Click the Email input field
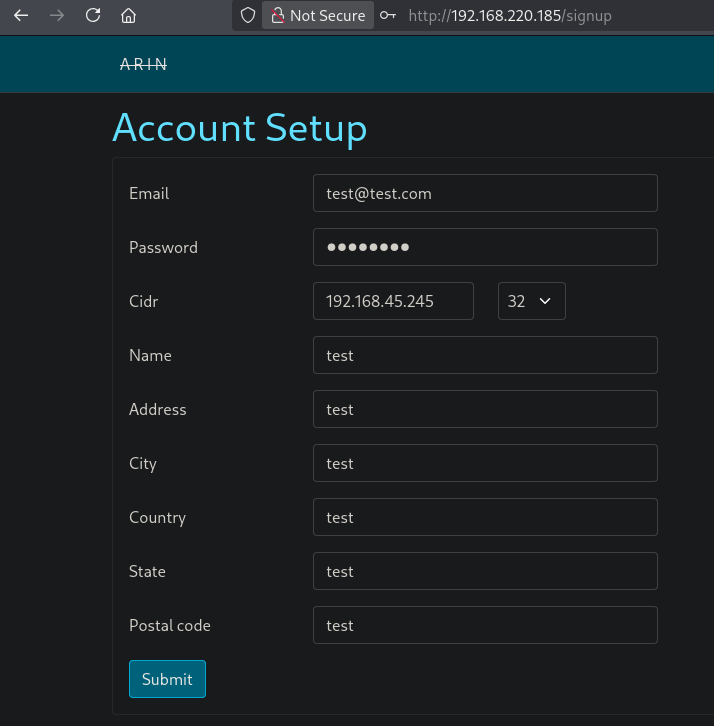The width and height of the screenshot is (714, 726). 485,193
